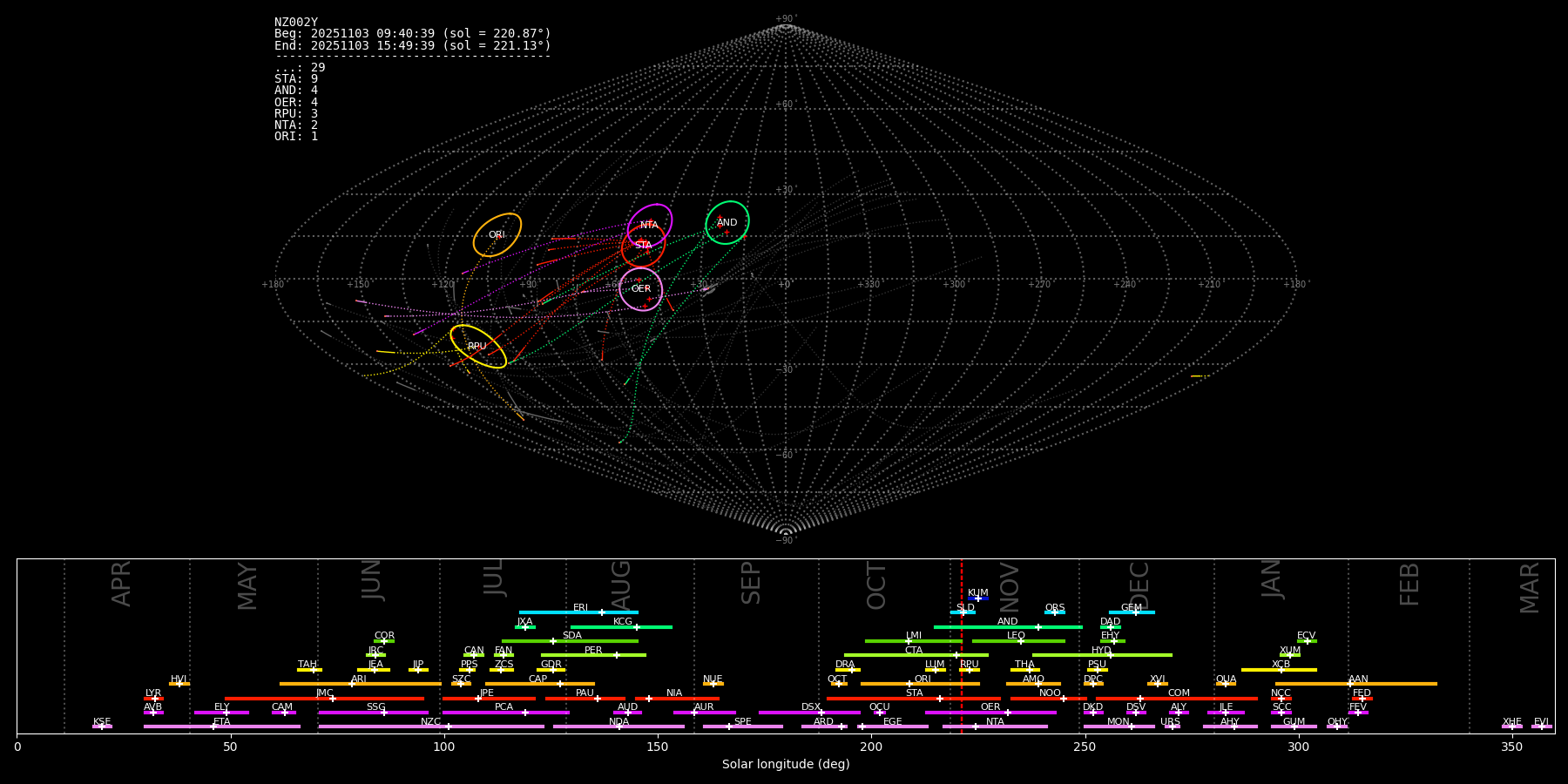
Task: Click the 'Solar longitude (deg)' axis label
Action: (x=786, y=765)
